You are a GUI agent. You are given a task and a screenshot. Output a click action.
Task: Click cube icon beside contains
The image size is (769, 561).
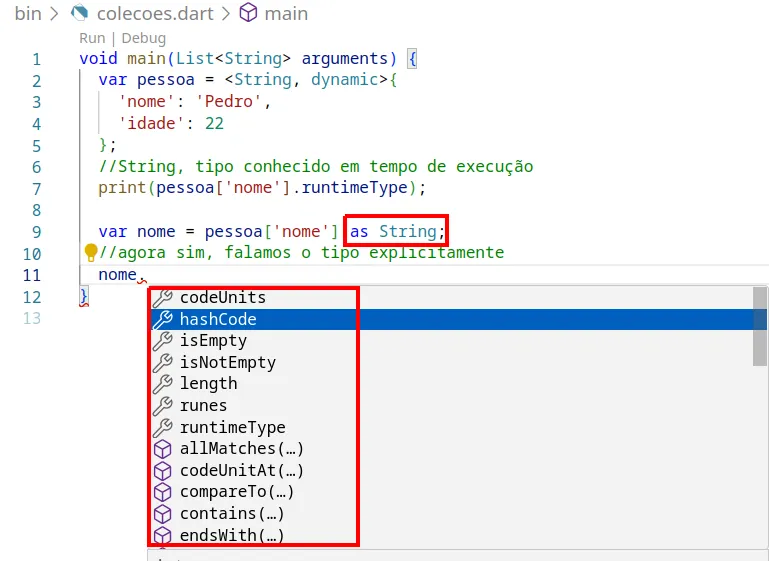(162, 514)
